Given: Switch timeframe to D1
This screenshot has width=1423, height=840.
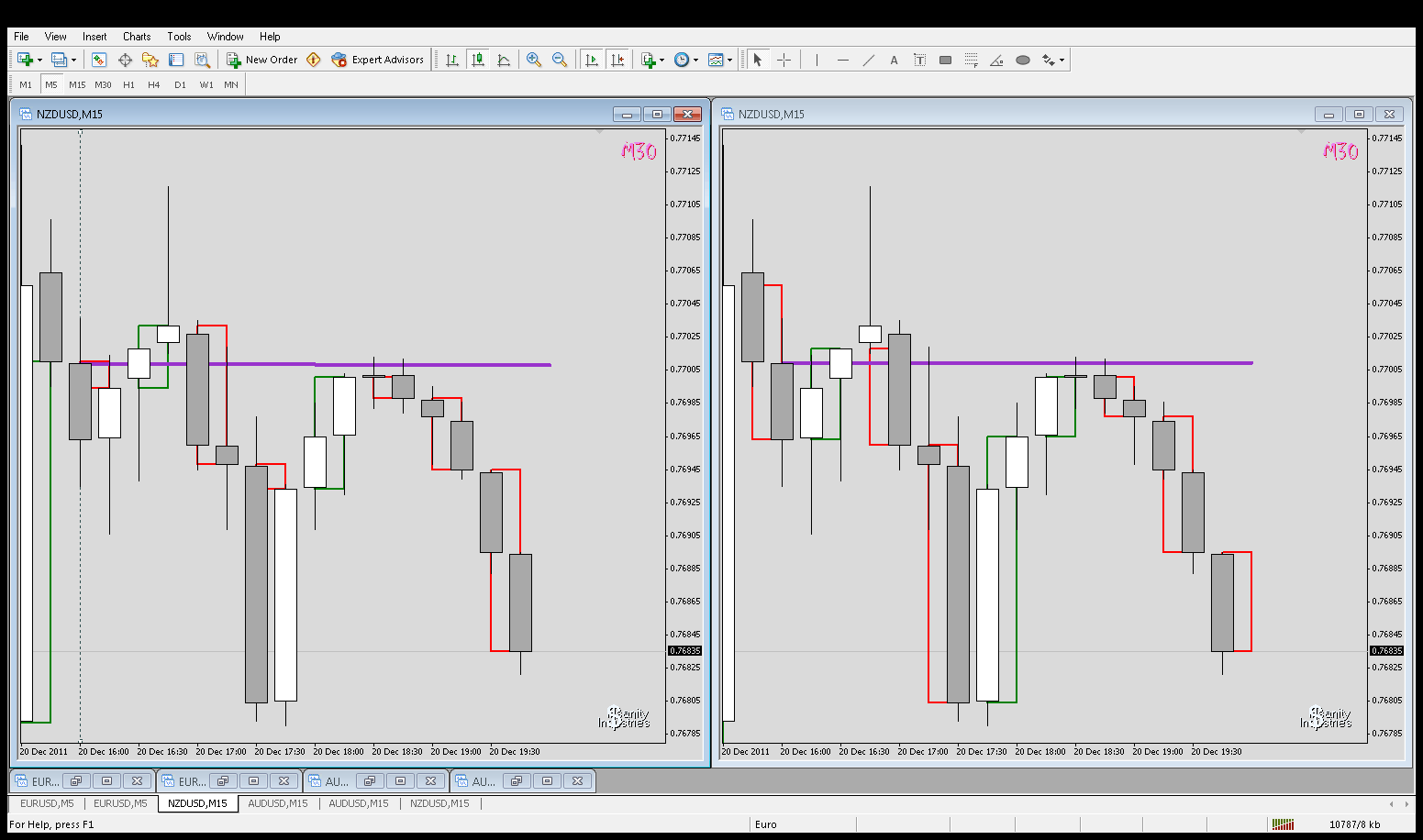Looking at the screenshot, I should (x=180, y=84).
